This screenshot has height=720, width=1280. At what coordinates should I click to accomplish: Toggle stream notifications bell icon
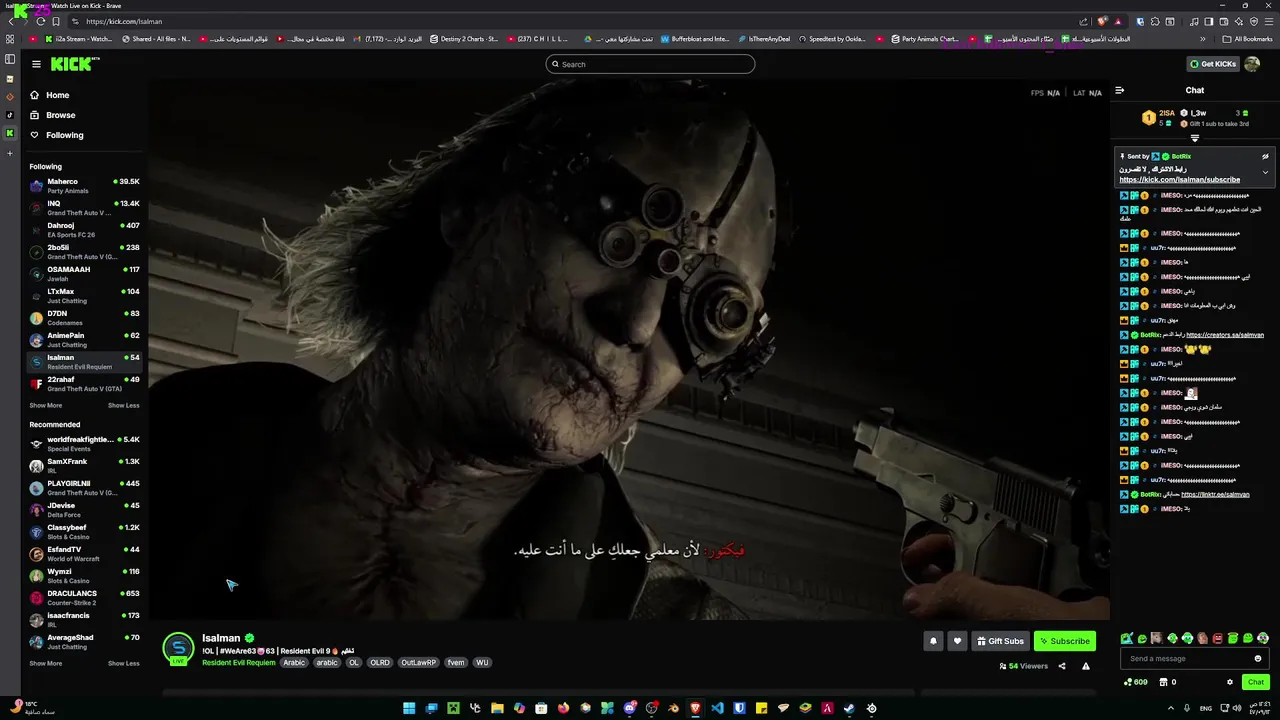click(x=933, y=641)
